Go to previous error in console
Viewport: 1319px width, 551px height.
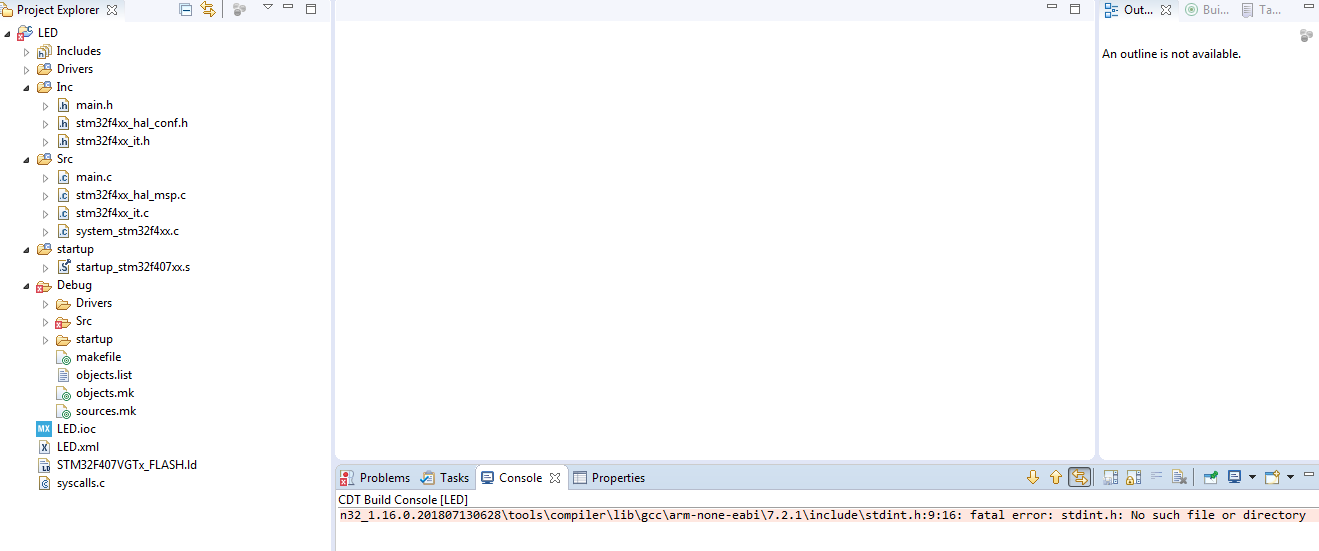click(x=1056, y=478)
